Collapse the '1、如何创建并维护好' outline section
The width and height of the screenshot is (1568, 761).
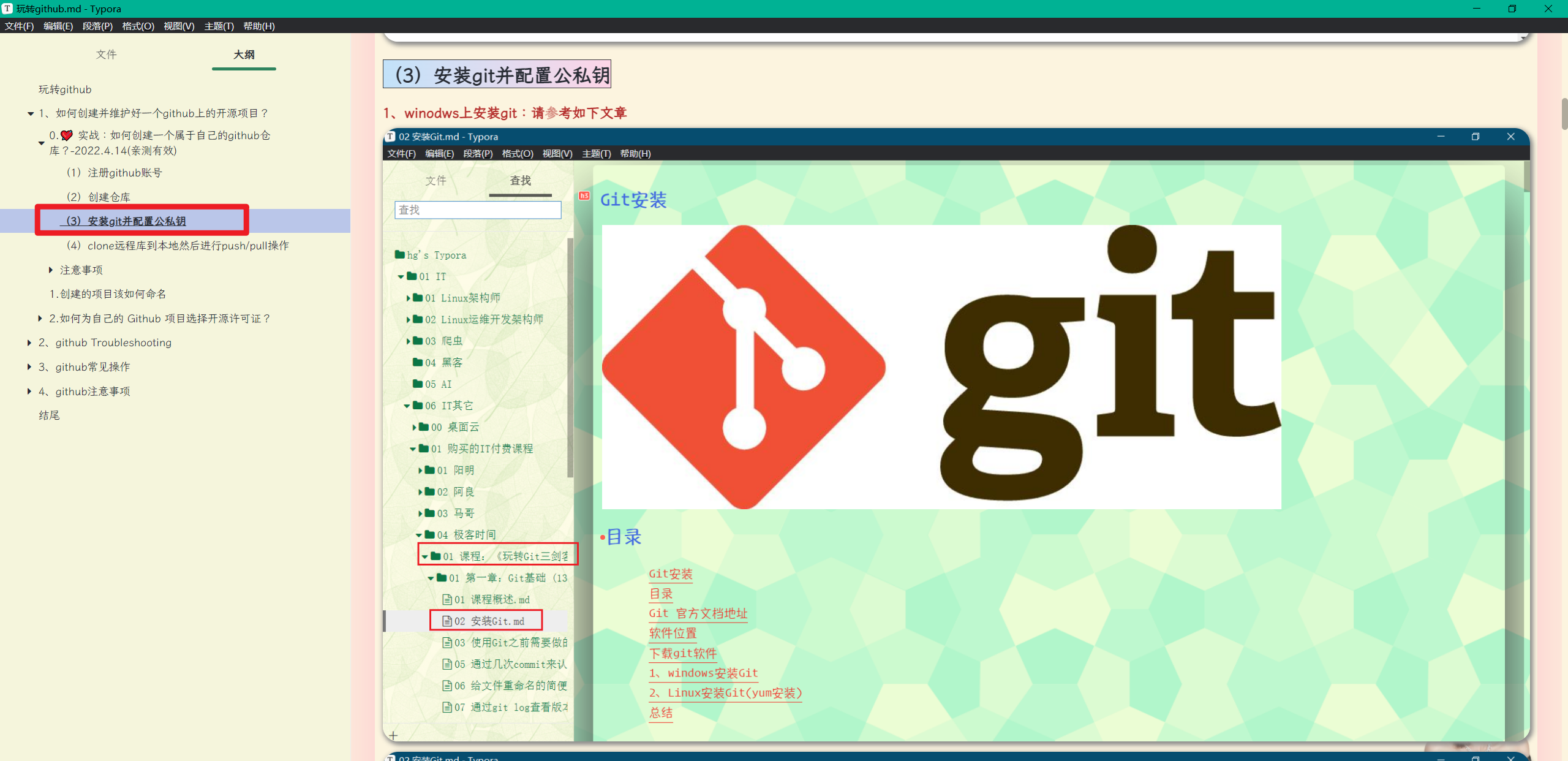(x=30, y=113)
